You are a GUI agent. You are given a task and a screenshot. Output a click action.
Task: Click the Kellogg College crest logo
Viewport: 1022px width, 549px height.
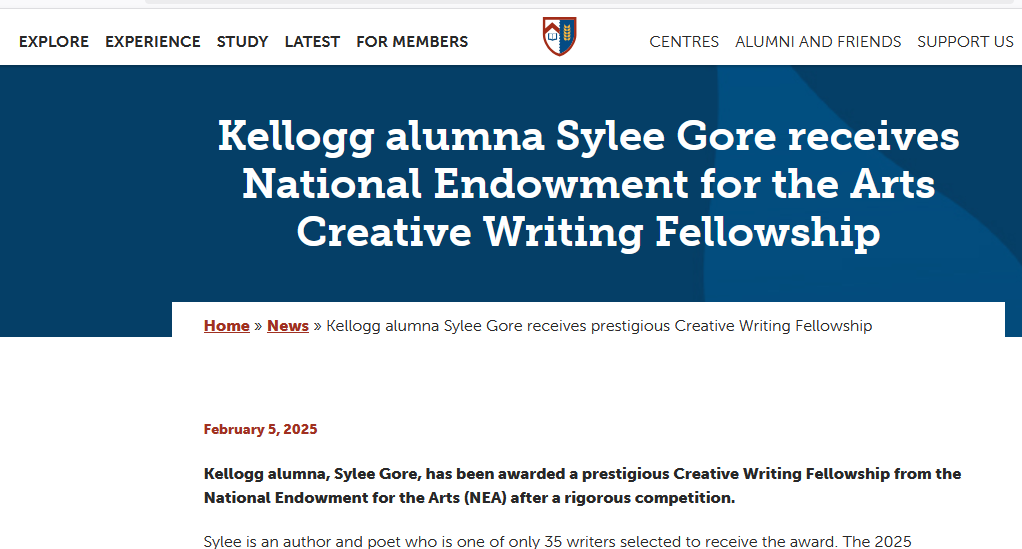pyautogui.click(x=559, y=37)
